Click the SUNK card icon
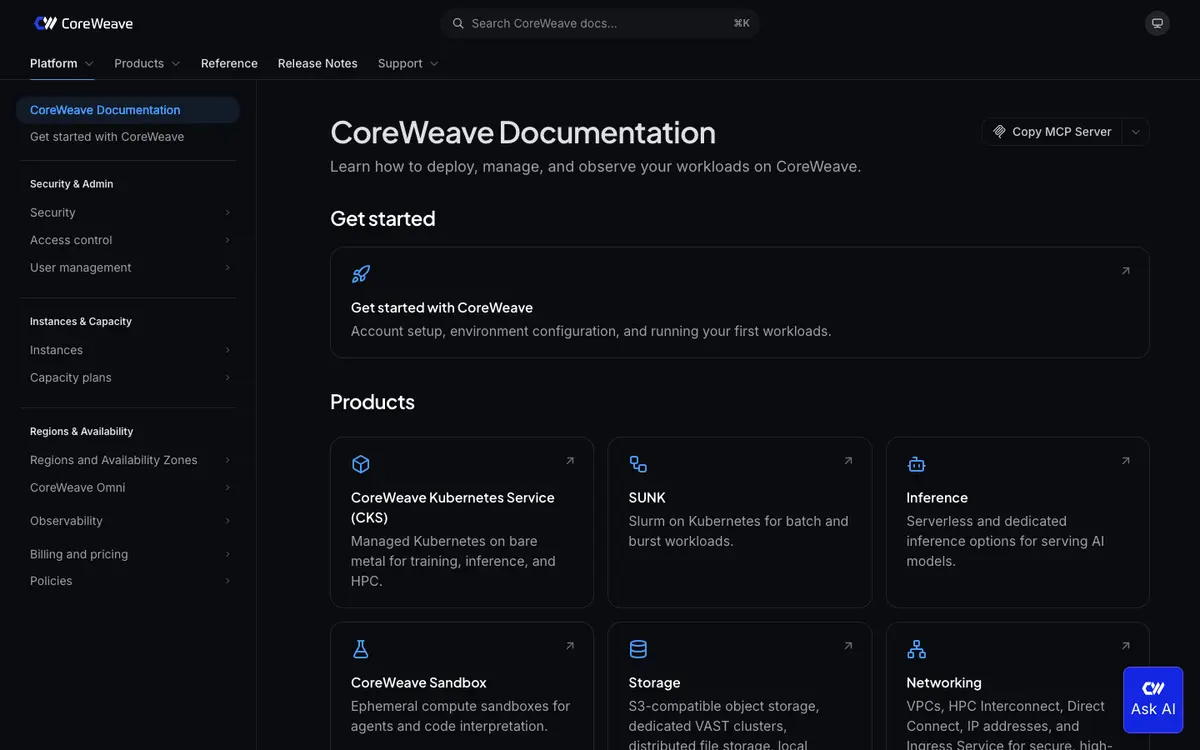1200x750 pixels. (x=638, y=464)
